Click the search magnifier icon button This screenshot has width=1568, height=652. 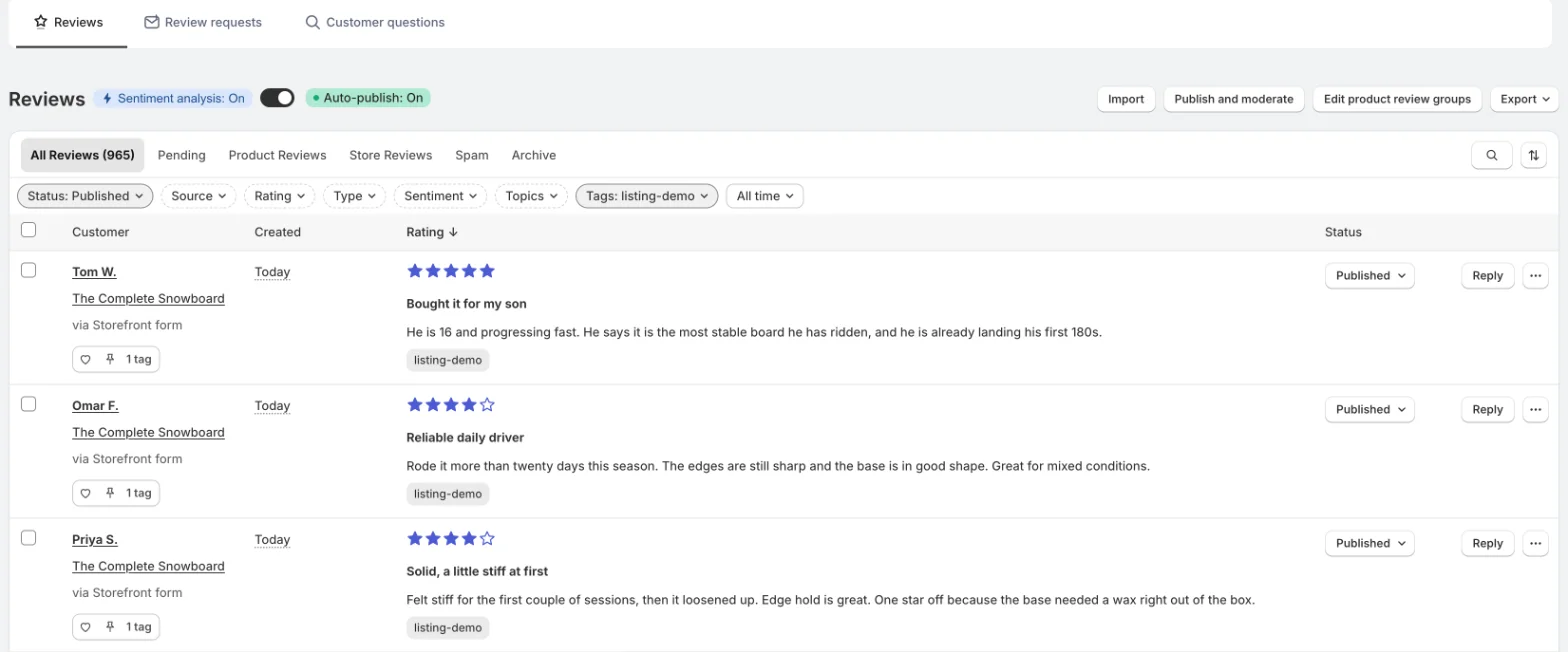tap(1491, 155)
